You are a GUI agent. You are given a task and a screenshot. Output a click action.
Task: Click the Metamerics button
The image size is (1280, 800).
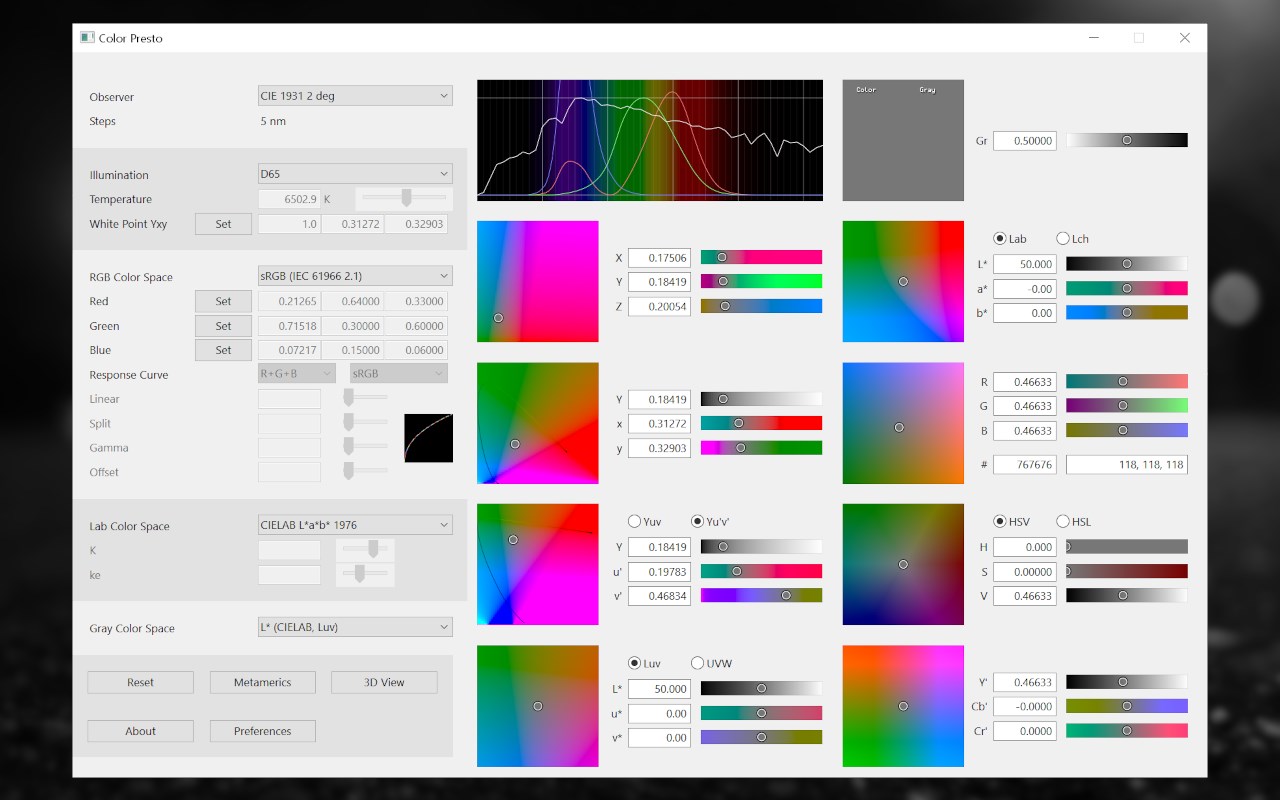pyautogui.click(x=262, y=682)
